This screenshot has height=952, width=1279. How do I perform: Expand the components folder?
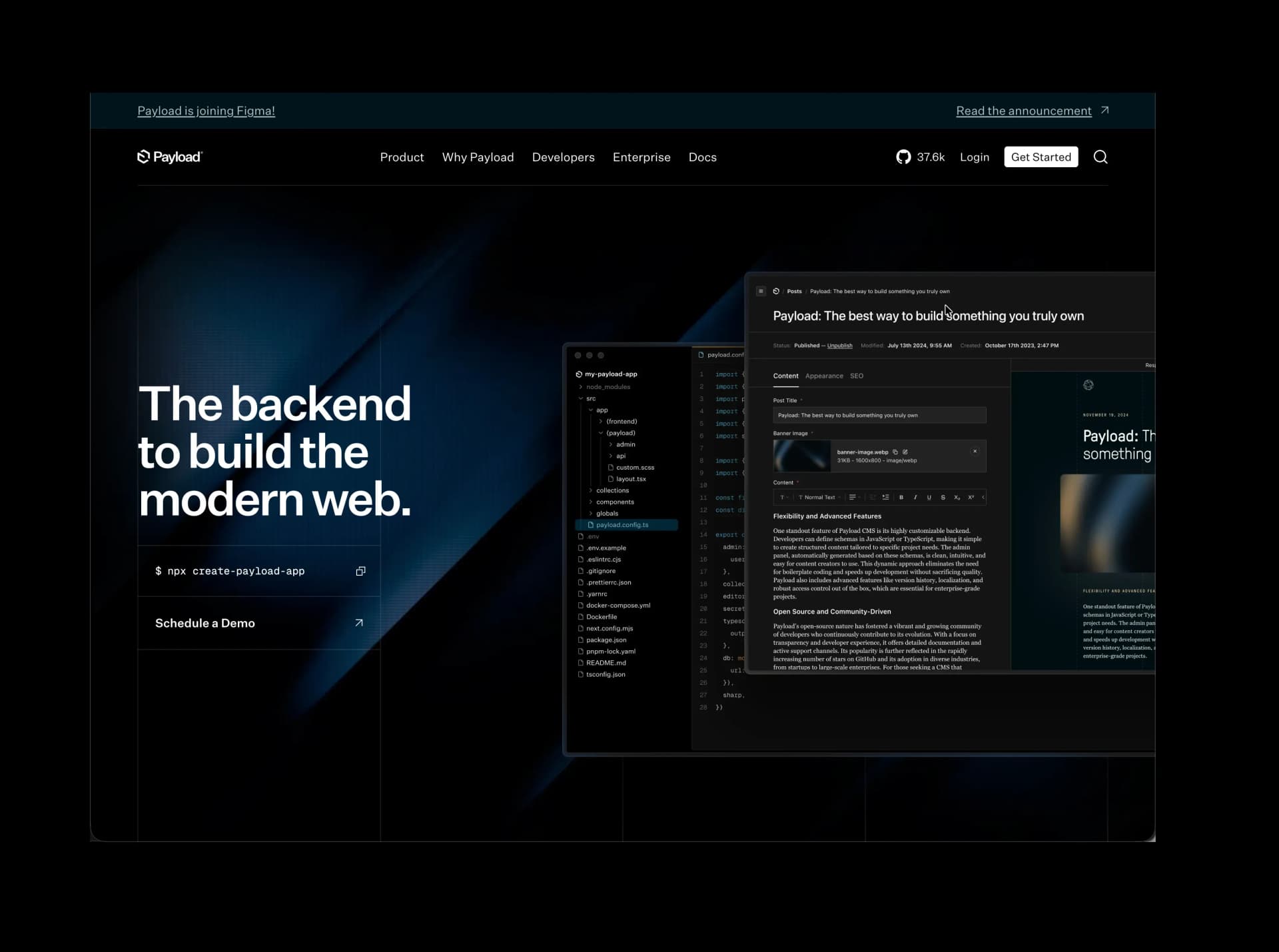coord(591,502)
